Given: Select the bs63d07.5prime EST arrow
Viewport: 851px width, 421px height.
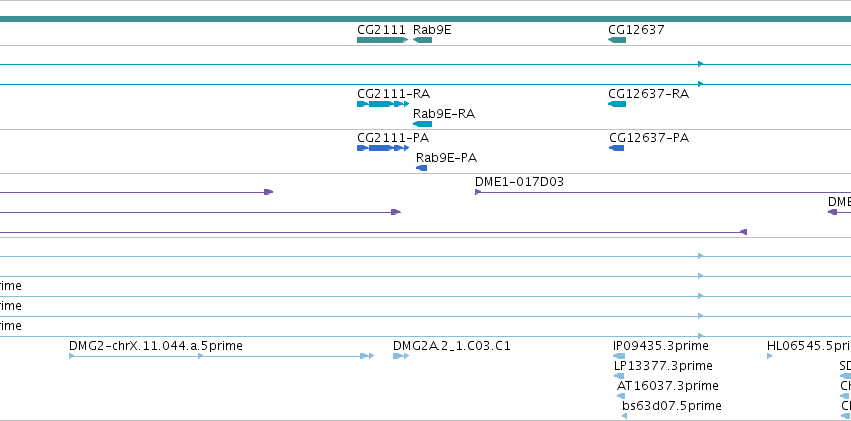Looking at the screenshot, I should point(624,416).
